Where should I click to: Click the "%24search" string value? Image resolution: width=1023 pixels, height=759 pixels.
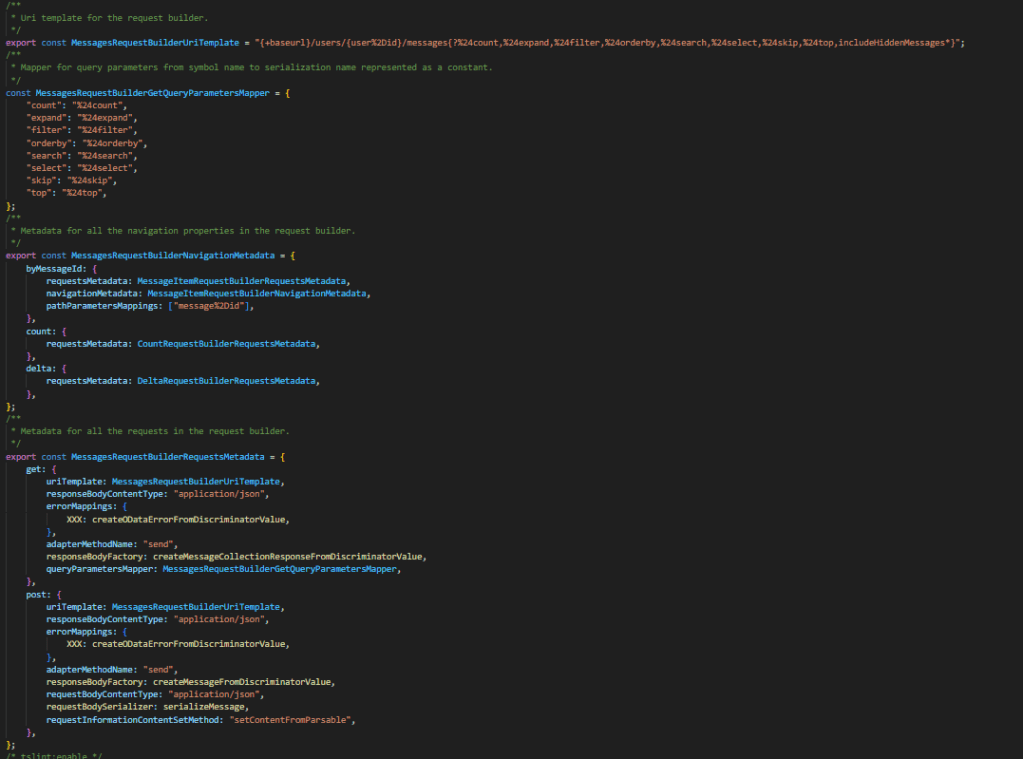110,156
